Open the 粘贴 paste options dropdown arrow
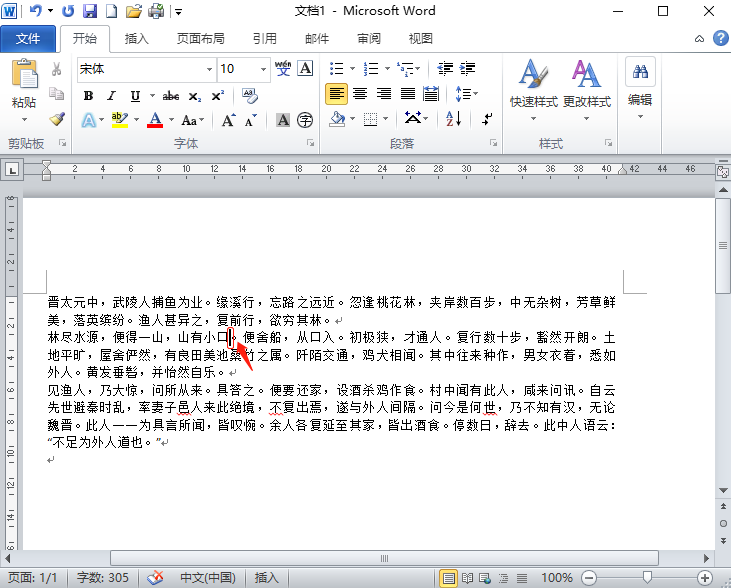 coord(24,119)
